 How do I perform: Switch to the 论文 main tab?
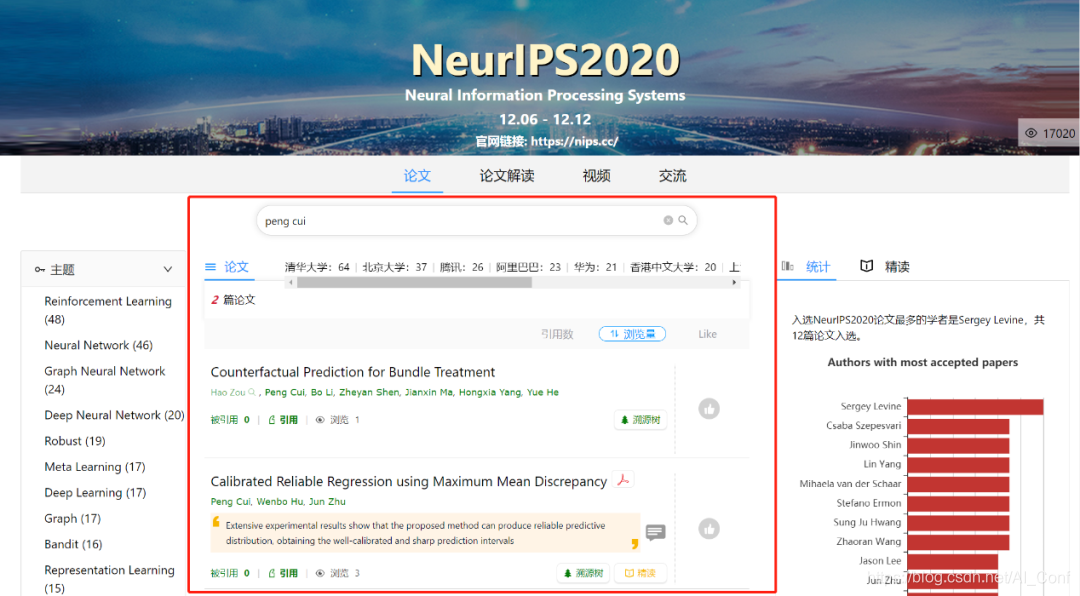417,176
